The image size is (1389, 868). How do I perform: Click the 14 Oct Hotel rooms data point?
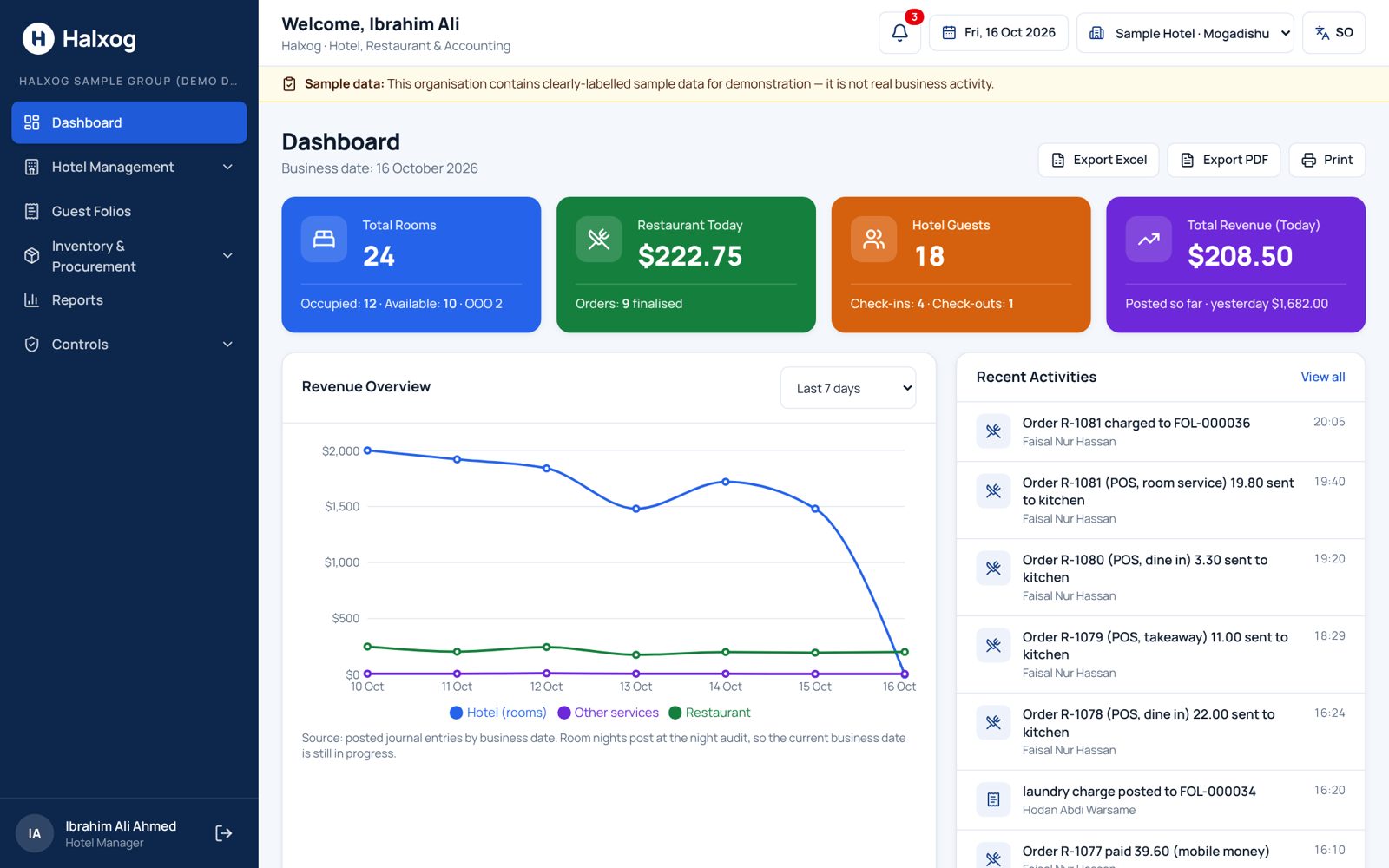726,482
